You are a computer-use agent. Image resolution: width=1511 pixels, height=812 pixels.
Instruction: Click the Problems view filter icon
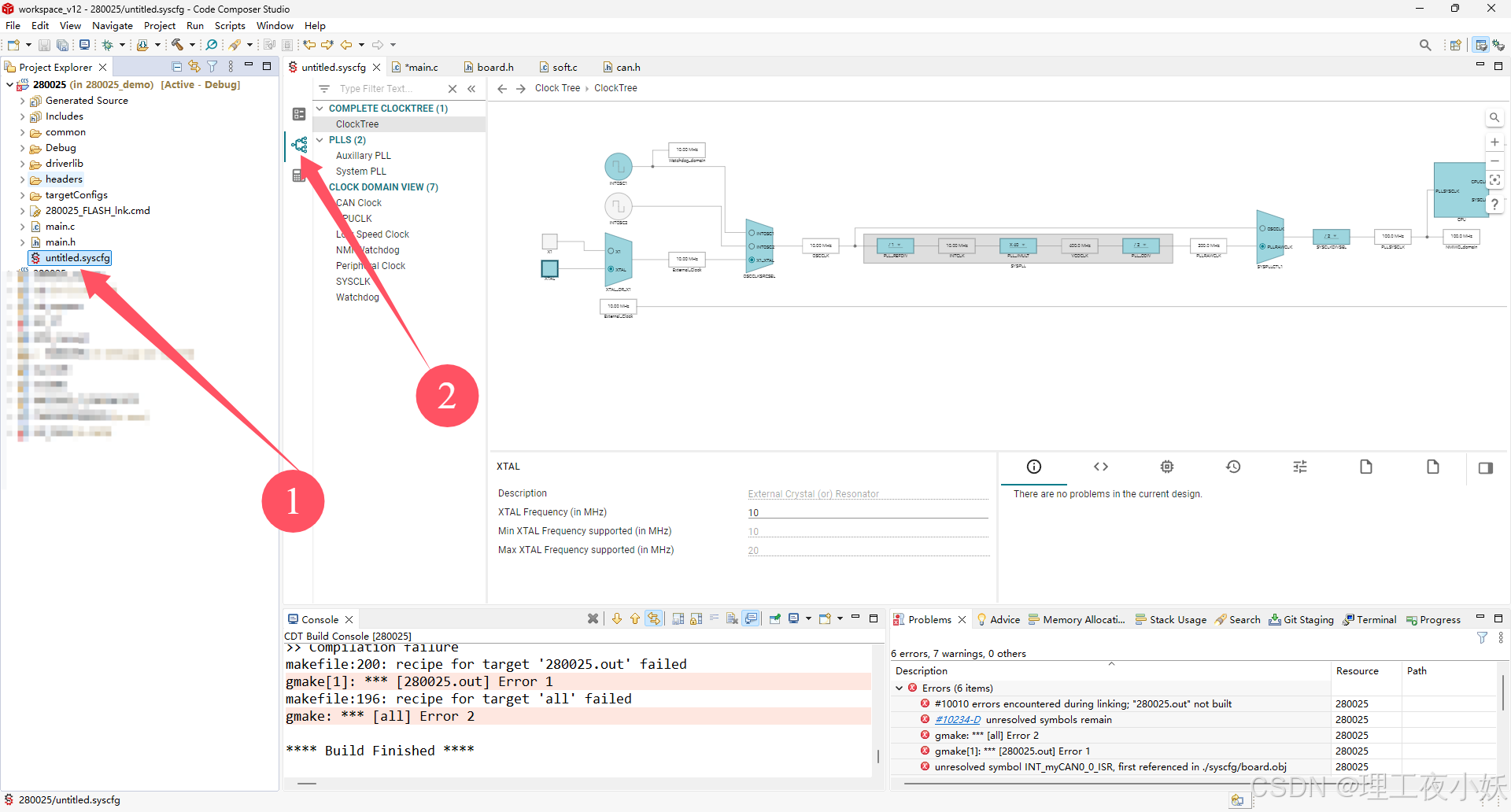click(x=1482, y=638)
